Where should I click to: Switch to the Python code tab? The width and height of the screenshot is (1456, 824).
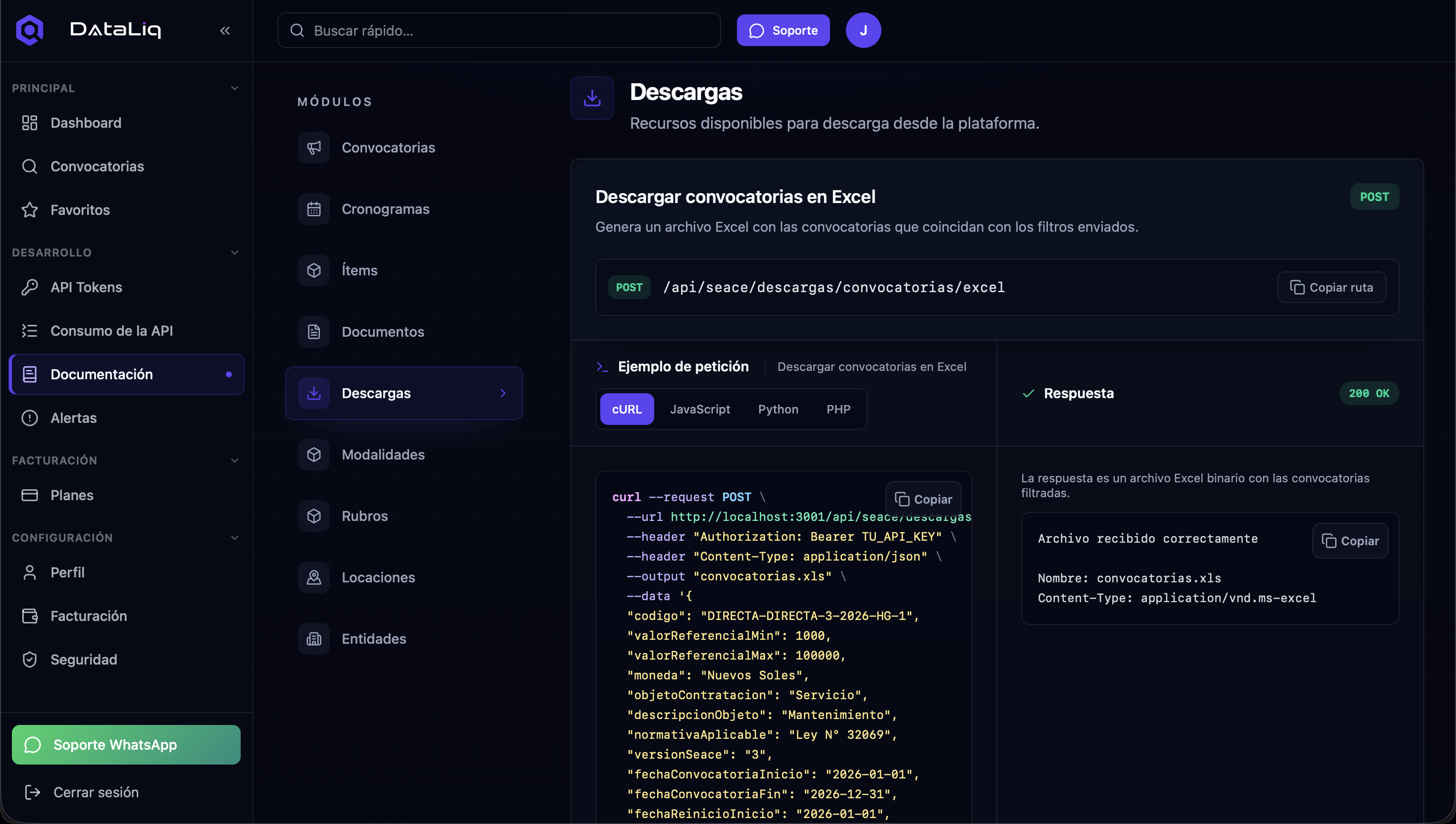(778, 409)
